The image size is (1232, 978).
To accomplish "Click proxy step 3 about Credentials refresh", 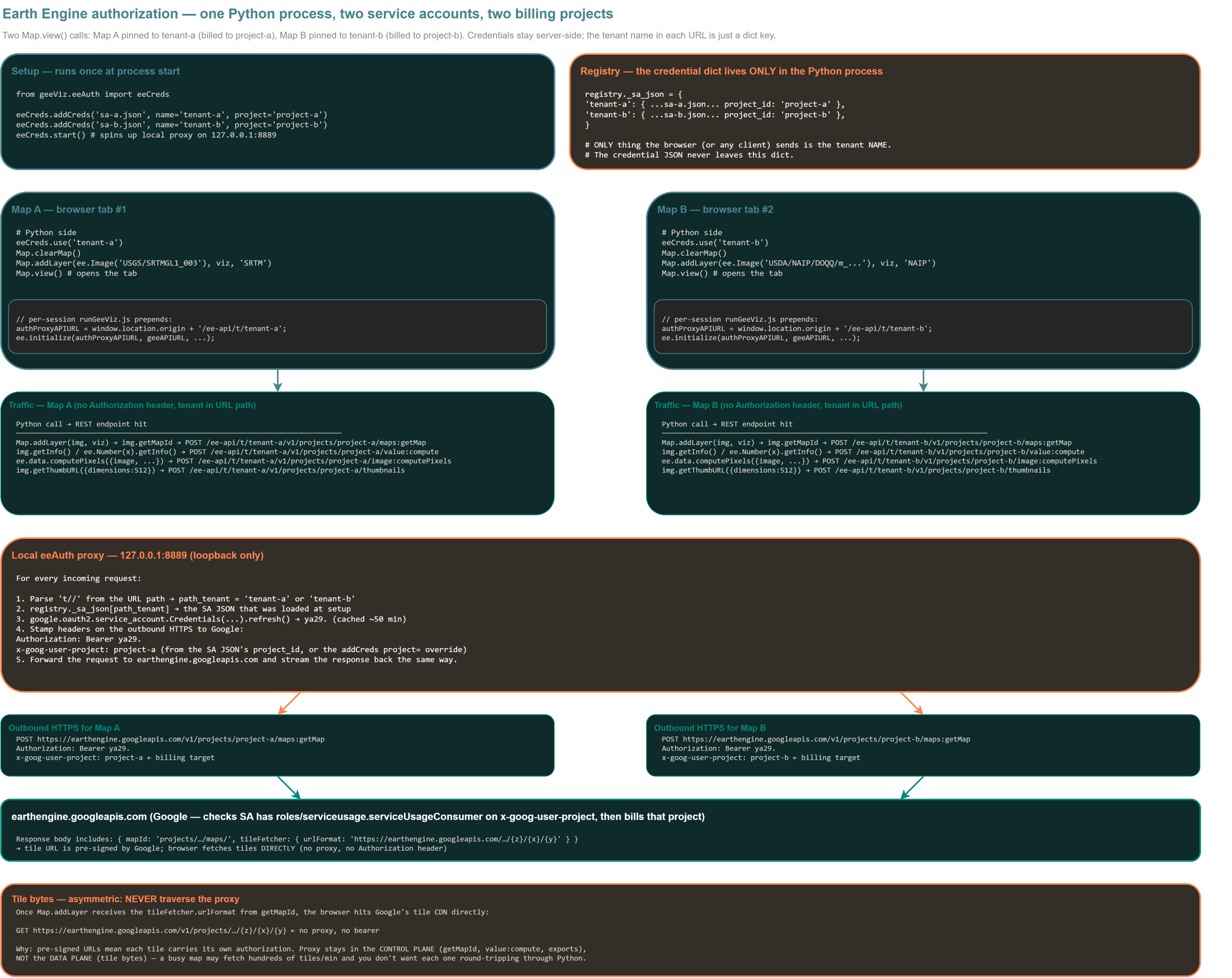I will tap(212, 619).
